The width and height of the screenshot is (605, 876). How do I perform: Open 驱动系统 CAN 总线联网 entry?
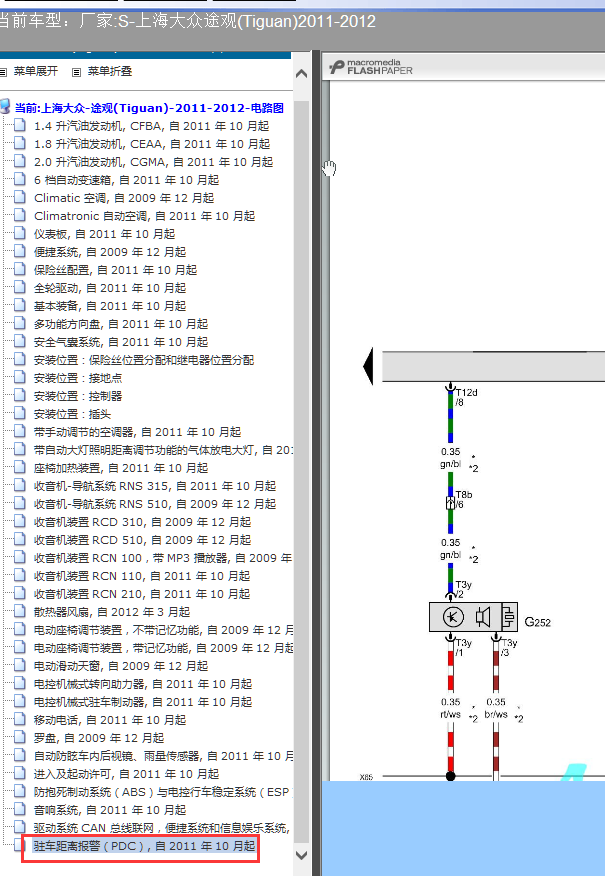tap(162, 828)
